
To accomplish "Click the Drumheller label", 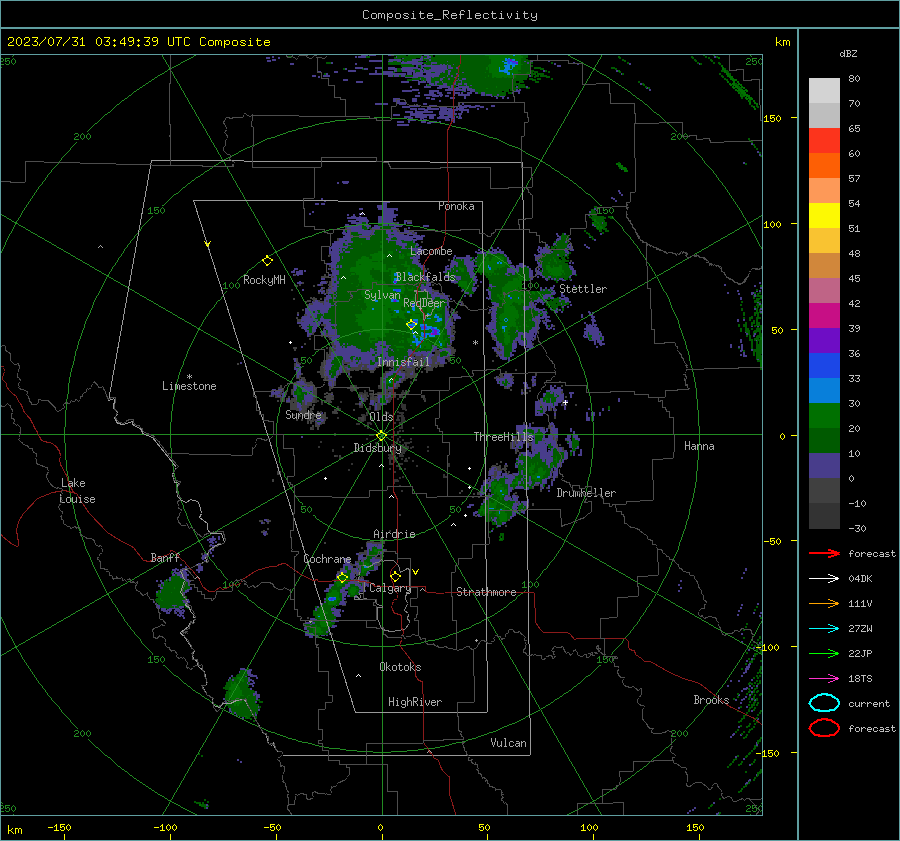I will coord(586,493).
